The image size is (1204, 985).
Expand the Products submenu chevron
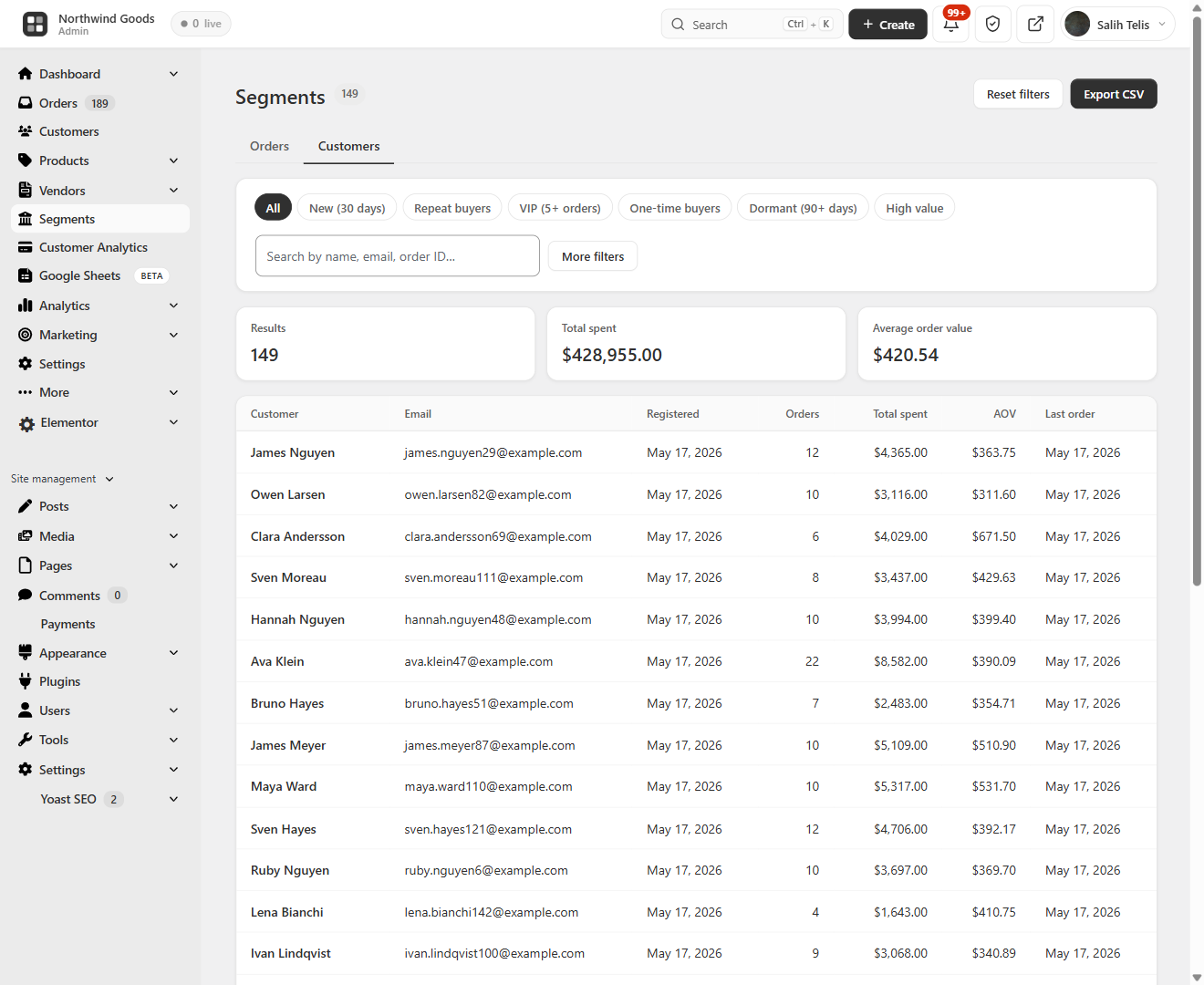pos(173,161)
